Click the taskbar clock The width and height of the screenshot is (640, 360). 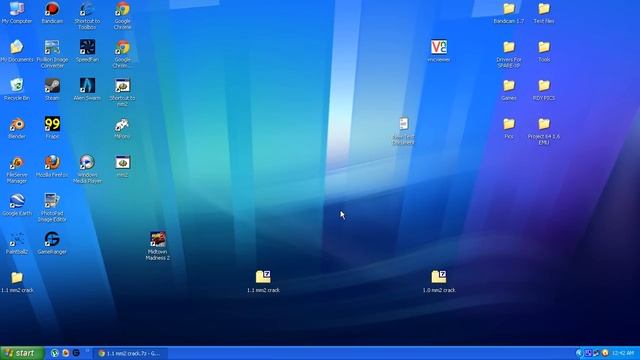(623, 353)
